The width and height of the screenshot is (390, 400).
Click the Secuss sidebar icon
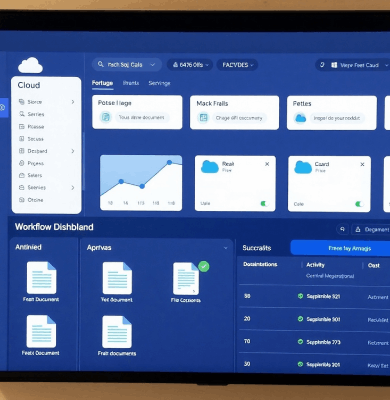[22, 139]
